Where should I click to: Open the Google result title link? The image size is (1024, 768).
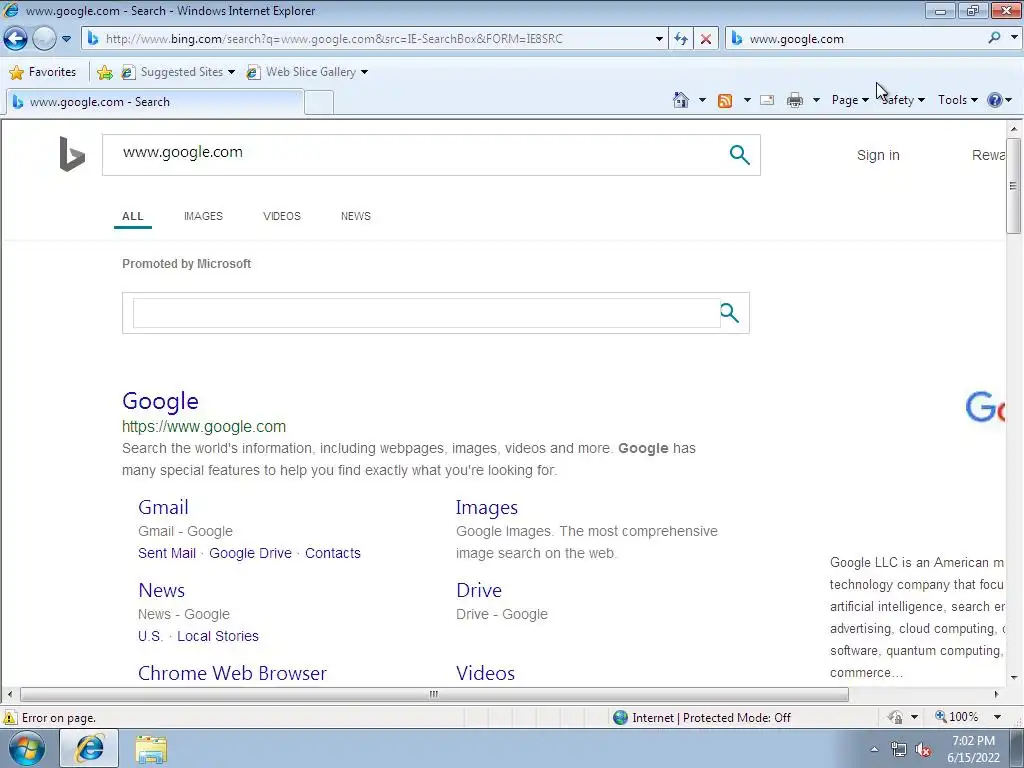point(160,401)
